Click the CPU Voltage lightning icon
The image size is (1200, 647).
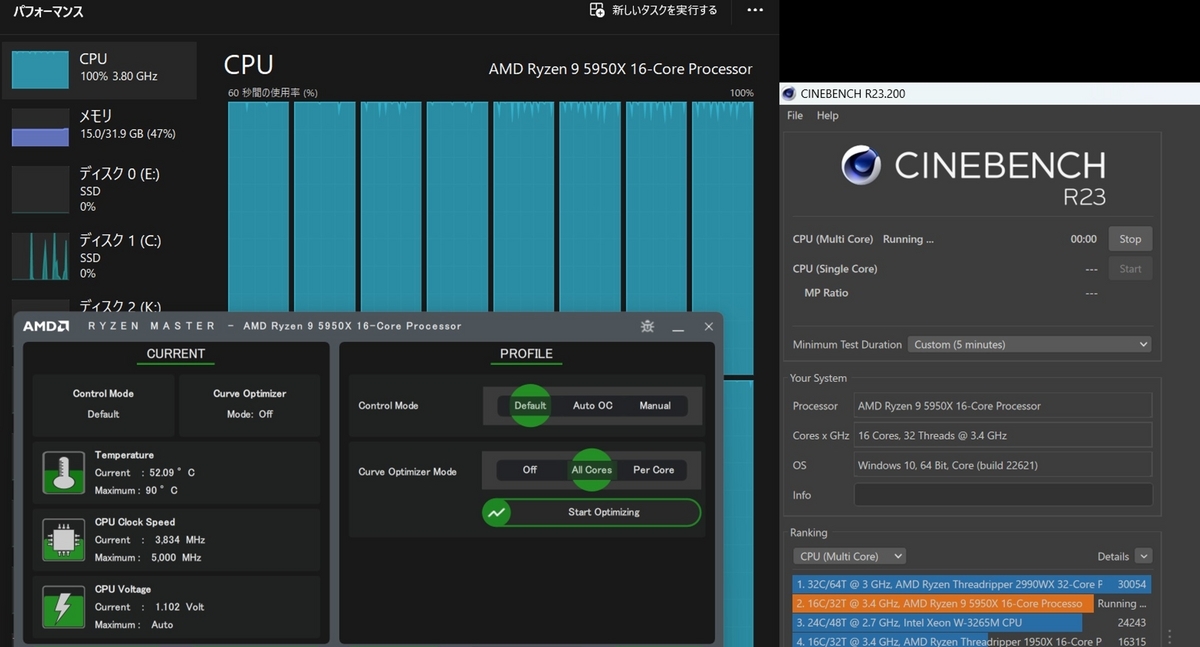pyautogui.click(x=63, y=606)
